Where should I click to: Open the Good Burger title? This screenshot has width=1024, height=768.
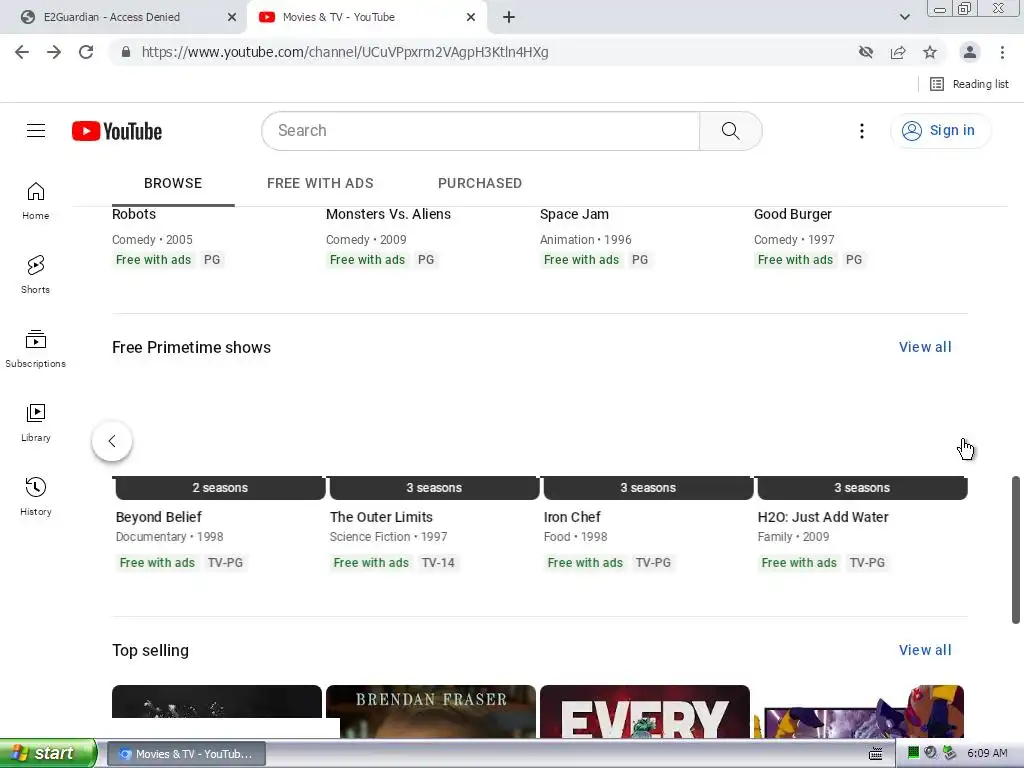pos(793,214)
